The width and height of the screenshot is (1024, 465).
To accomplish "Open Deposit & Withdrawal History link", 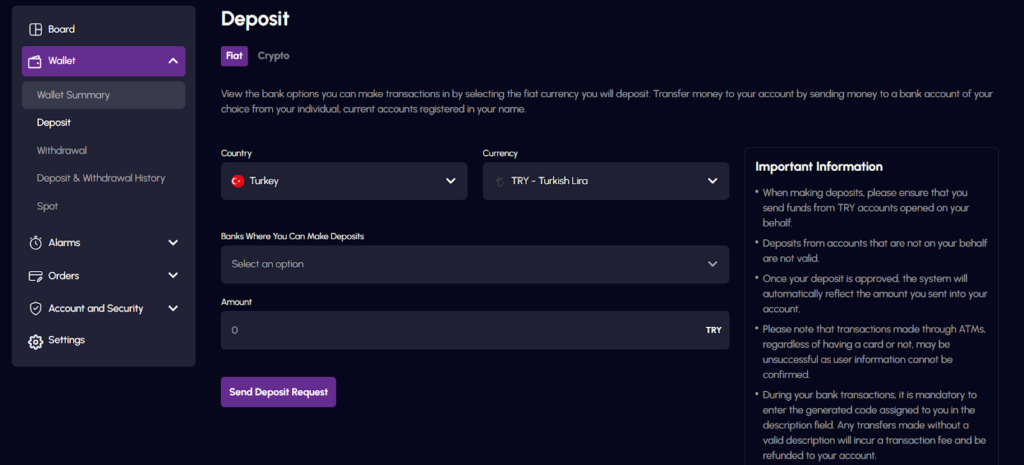I will (101, 178).
